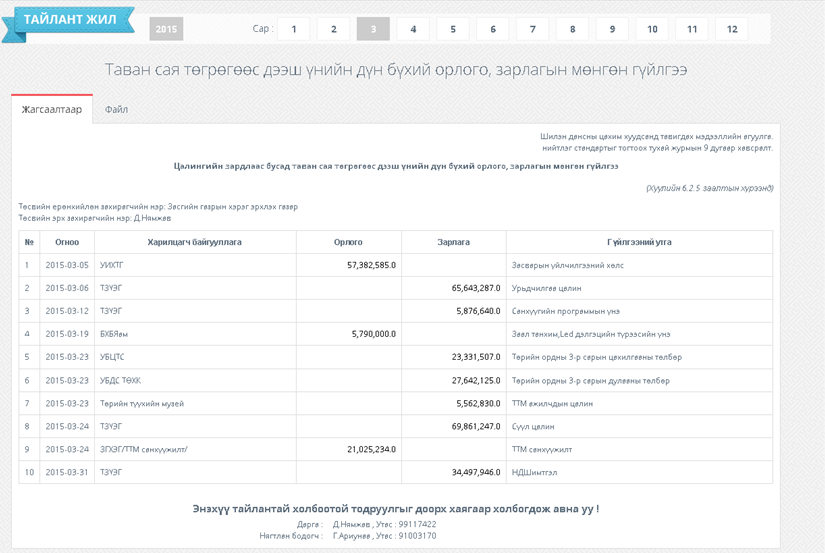Click the Орлого column header
This screenshot has width=825, height=553.
click(348, 242)
